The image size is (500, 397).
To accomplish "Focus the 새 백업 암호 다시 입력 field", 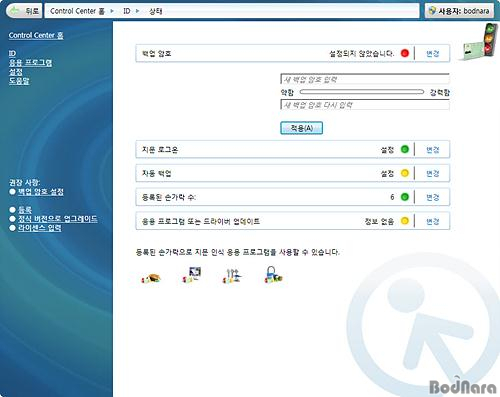I will [x=365, y=105].
